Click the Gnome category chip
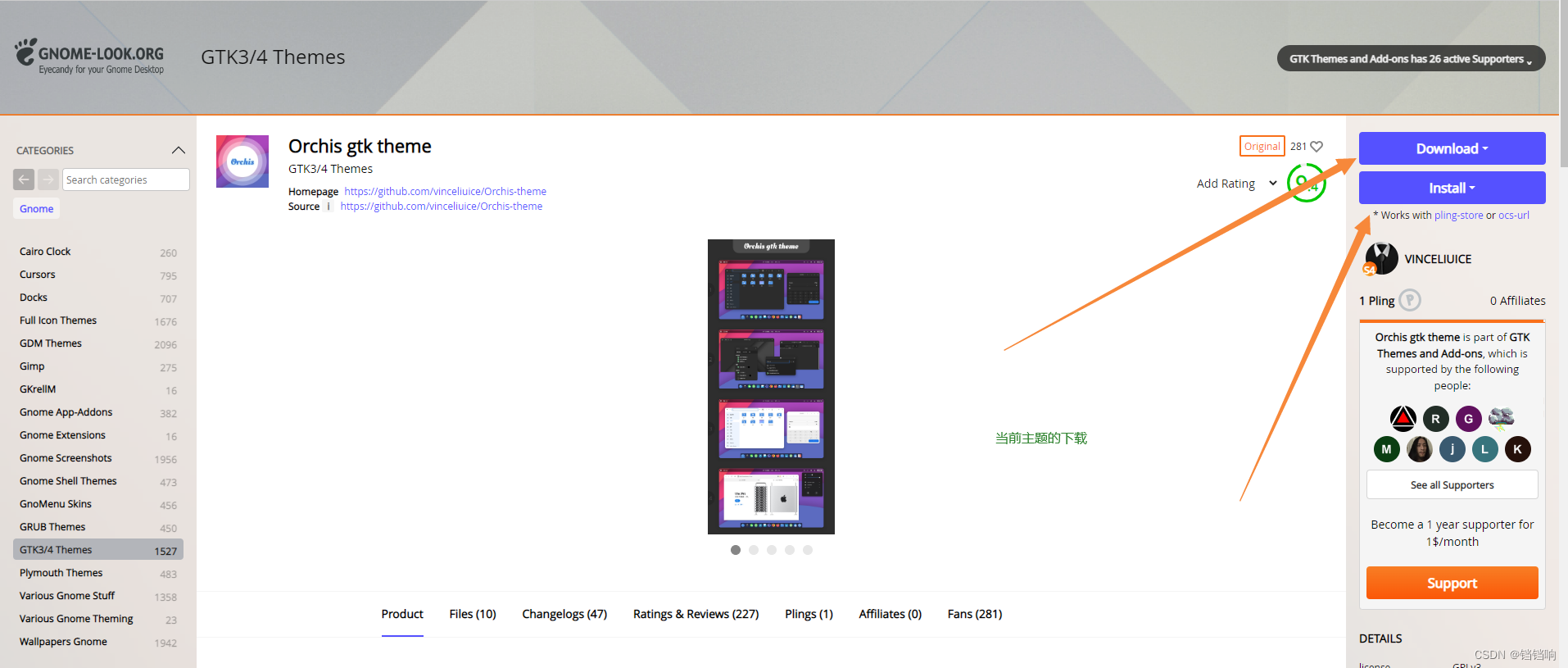Image resolution: width=1568 pixels, height=668 pixels. (36, 209)
